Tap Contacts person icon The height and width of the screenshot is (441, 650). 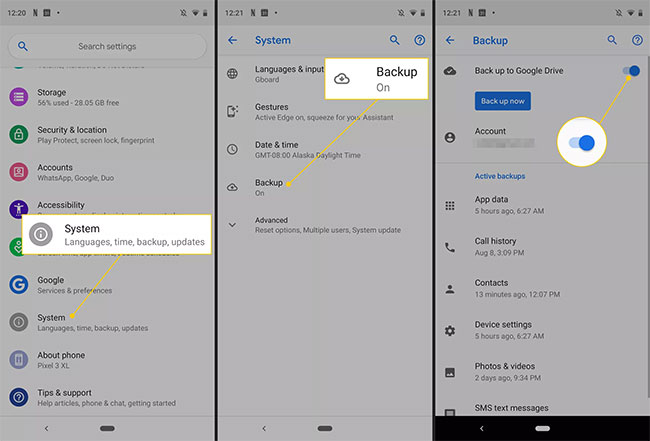pos(450,289)
